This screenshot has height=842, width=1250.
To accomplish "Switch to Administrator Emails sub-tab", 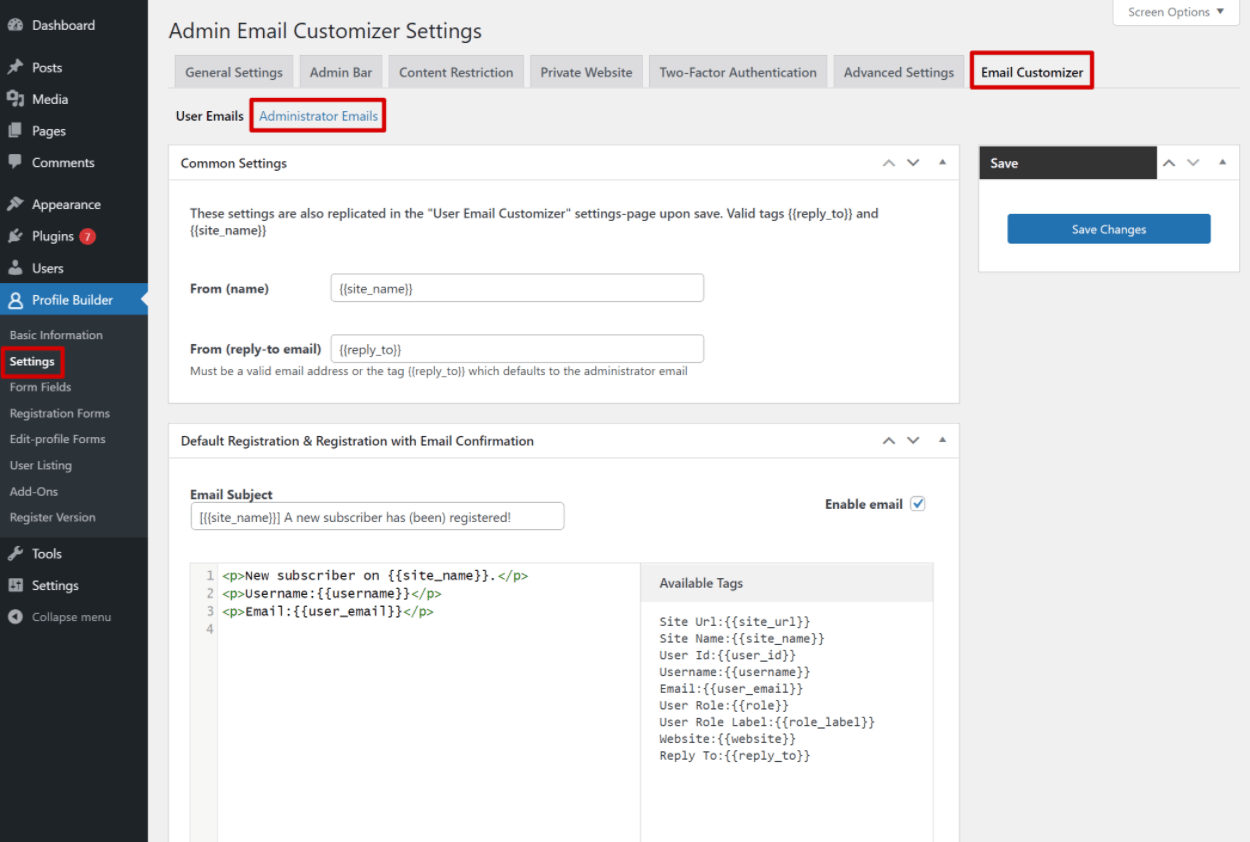I will (318, 116).
